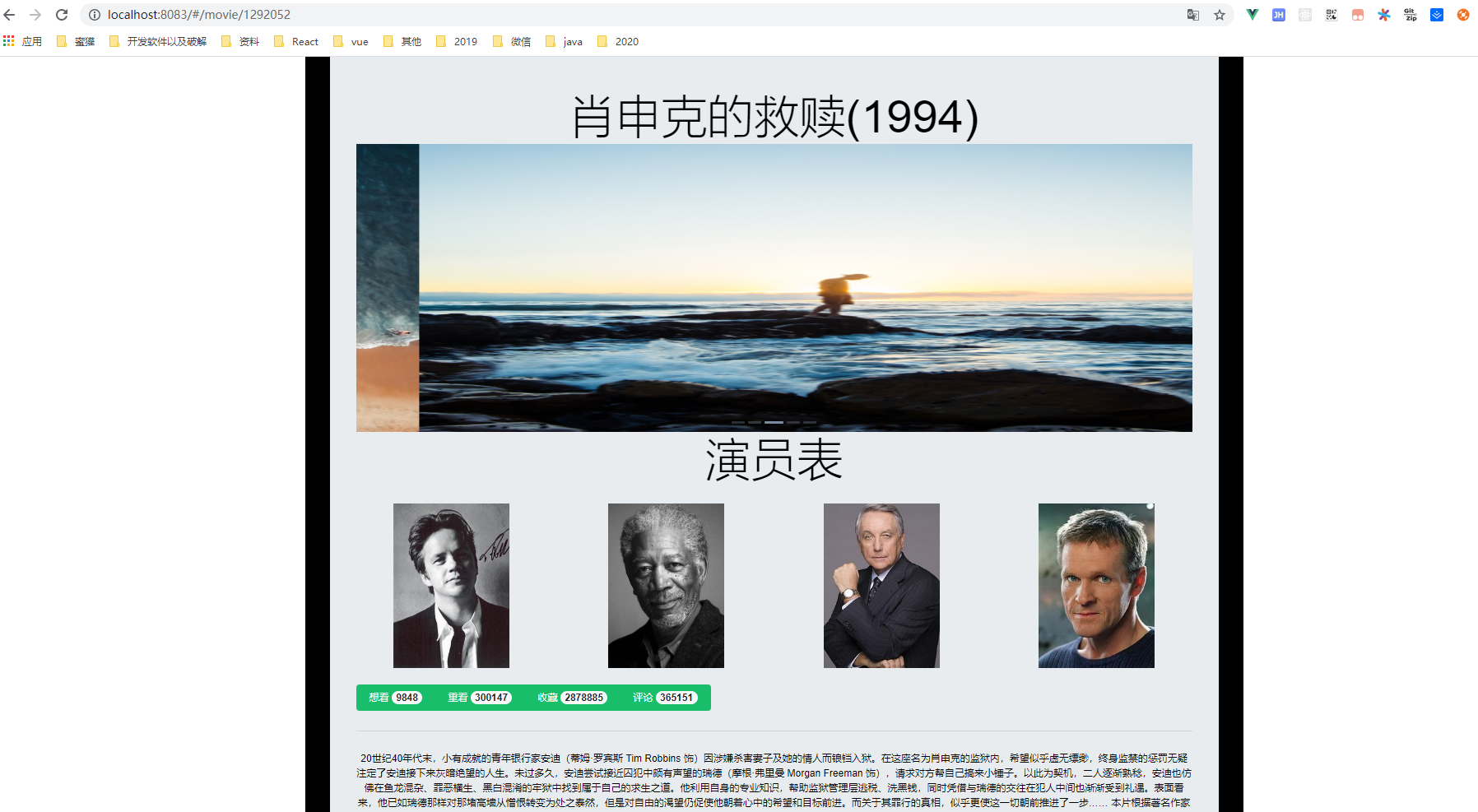Open the pink two-dot extension icon
This screenshot has height=812, width=1478.
coord(1358,15)
